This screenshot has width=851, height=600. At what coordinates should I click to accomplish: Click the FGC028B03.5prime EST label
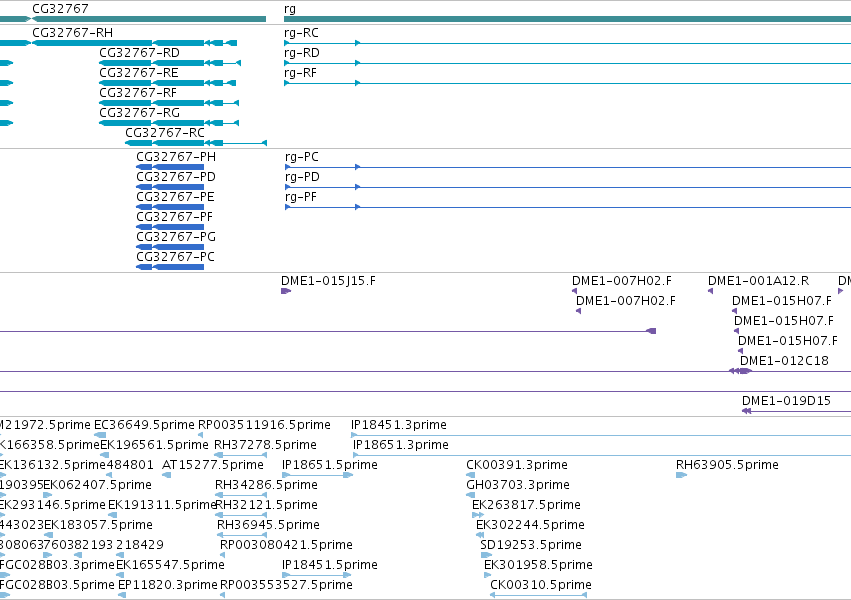coord(58,585)
